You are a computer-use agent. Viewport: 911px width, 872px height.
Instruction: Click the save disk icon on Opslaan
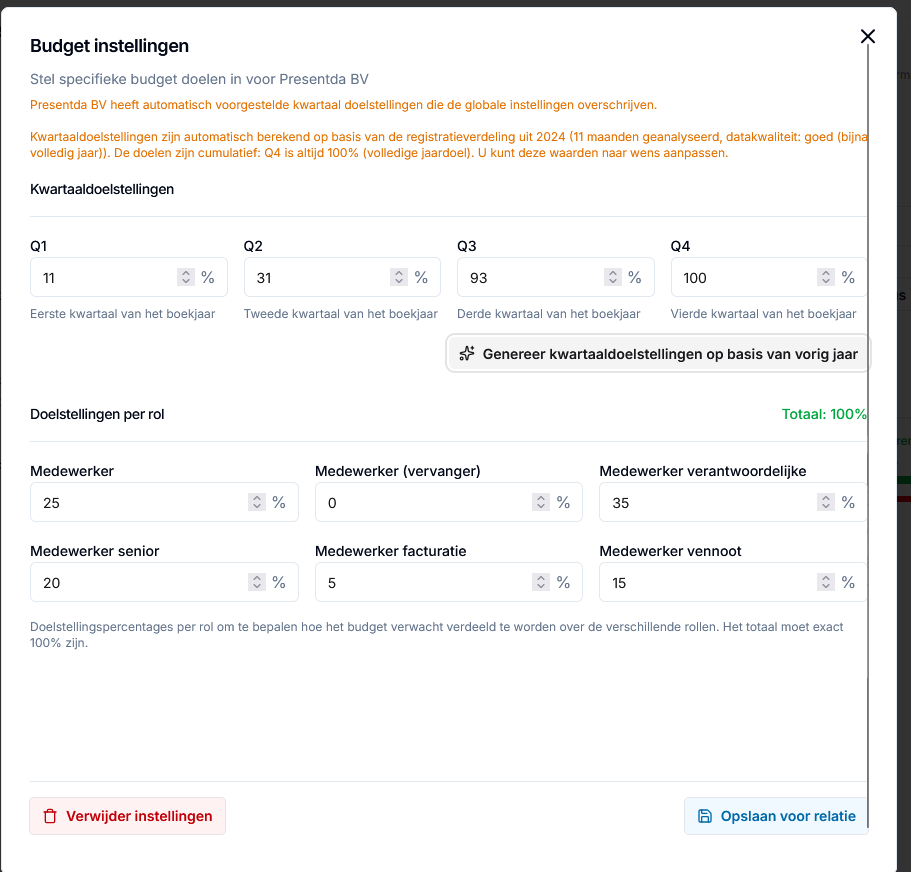click(x=704, y=816)
